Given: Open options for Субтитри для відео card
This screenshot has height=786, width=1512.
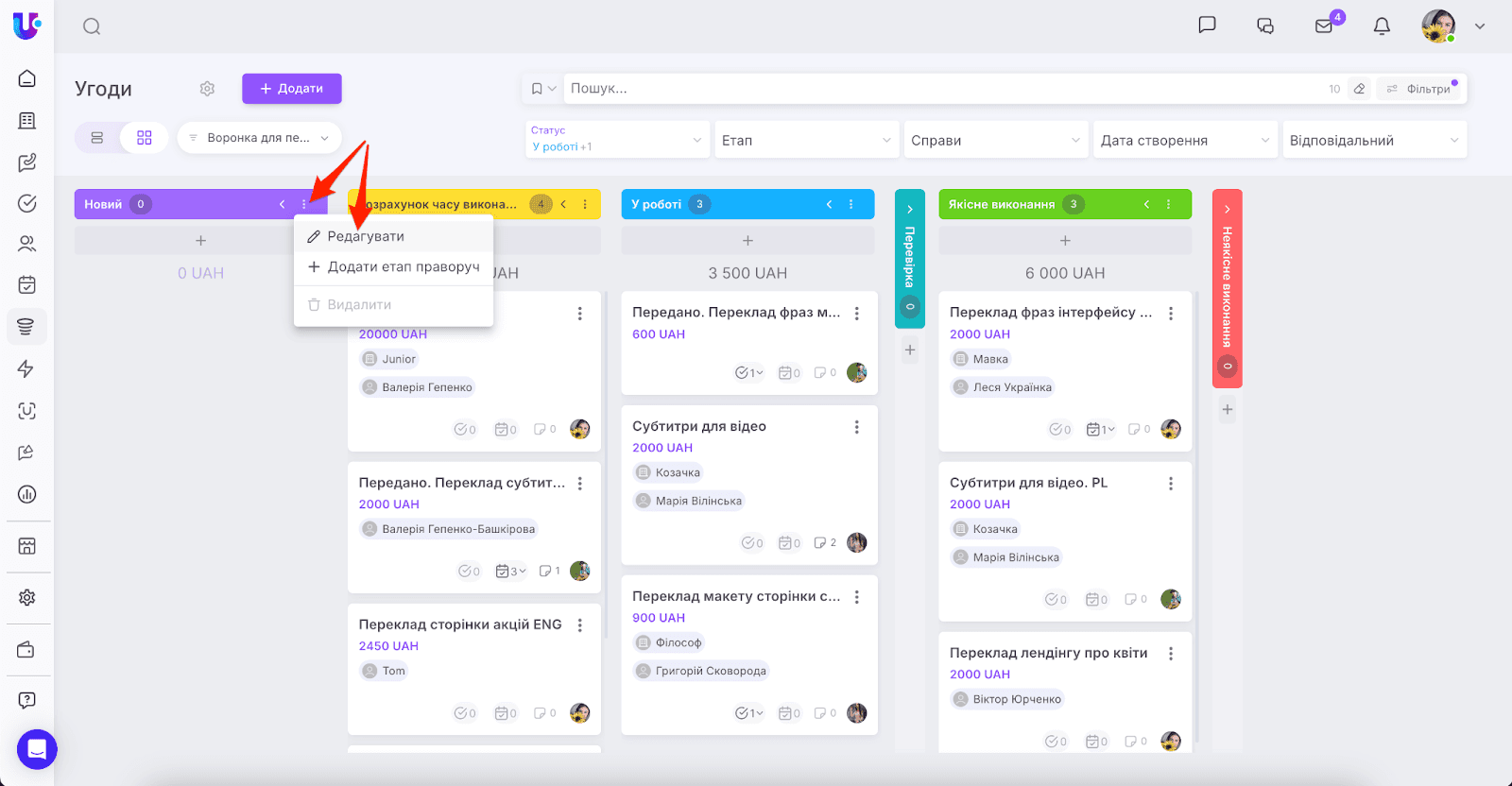Looking at the screenshot, I should click(x=857, y=427).
